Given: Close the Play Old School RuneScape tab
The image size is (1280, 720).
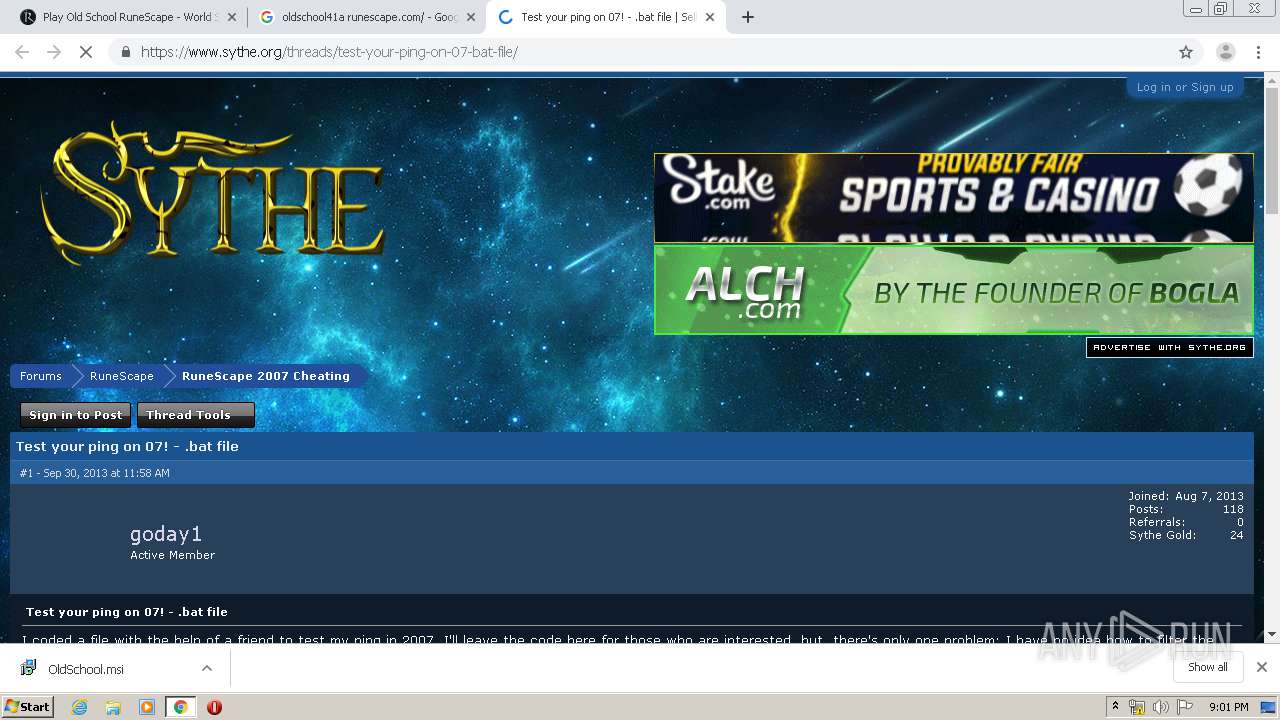Looking at the screenshot, I should point(232,17).
